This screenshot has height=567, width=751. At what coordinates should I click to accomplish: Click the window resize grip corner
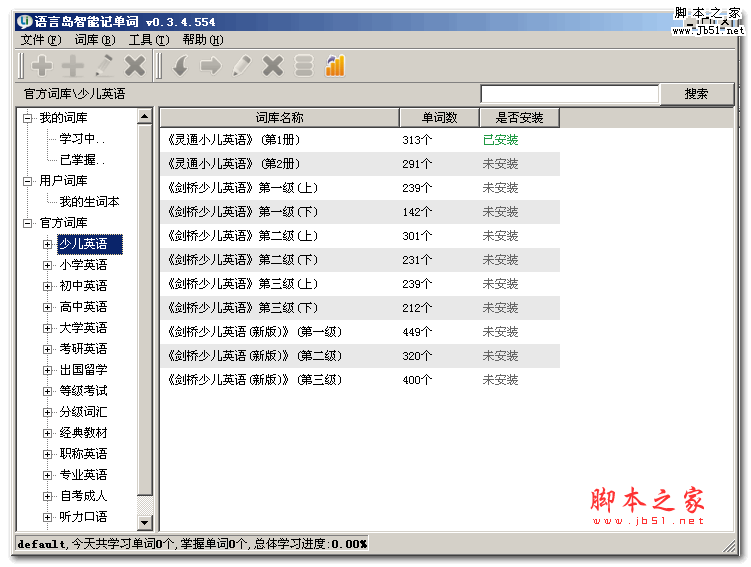point(729,546)
